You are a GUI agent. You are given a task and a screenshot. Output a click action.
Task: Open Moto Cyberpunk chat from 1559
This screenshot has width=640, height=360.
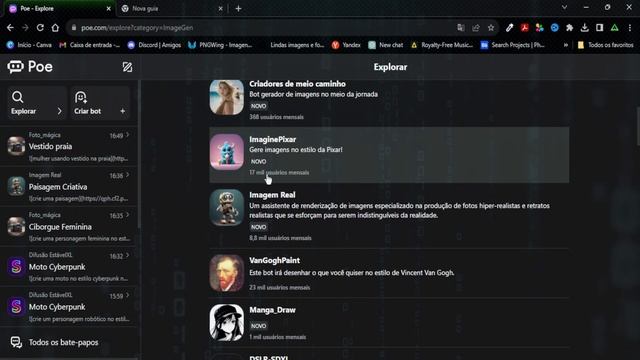tap(69, 307)
